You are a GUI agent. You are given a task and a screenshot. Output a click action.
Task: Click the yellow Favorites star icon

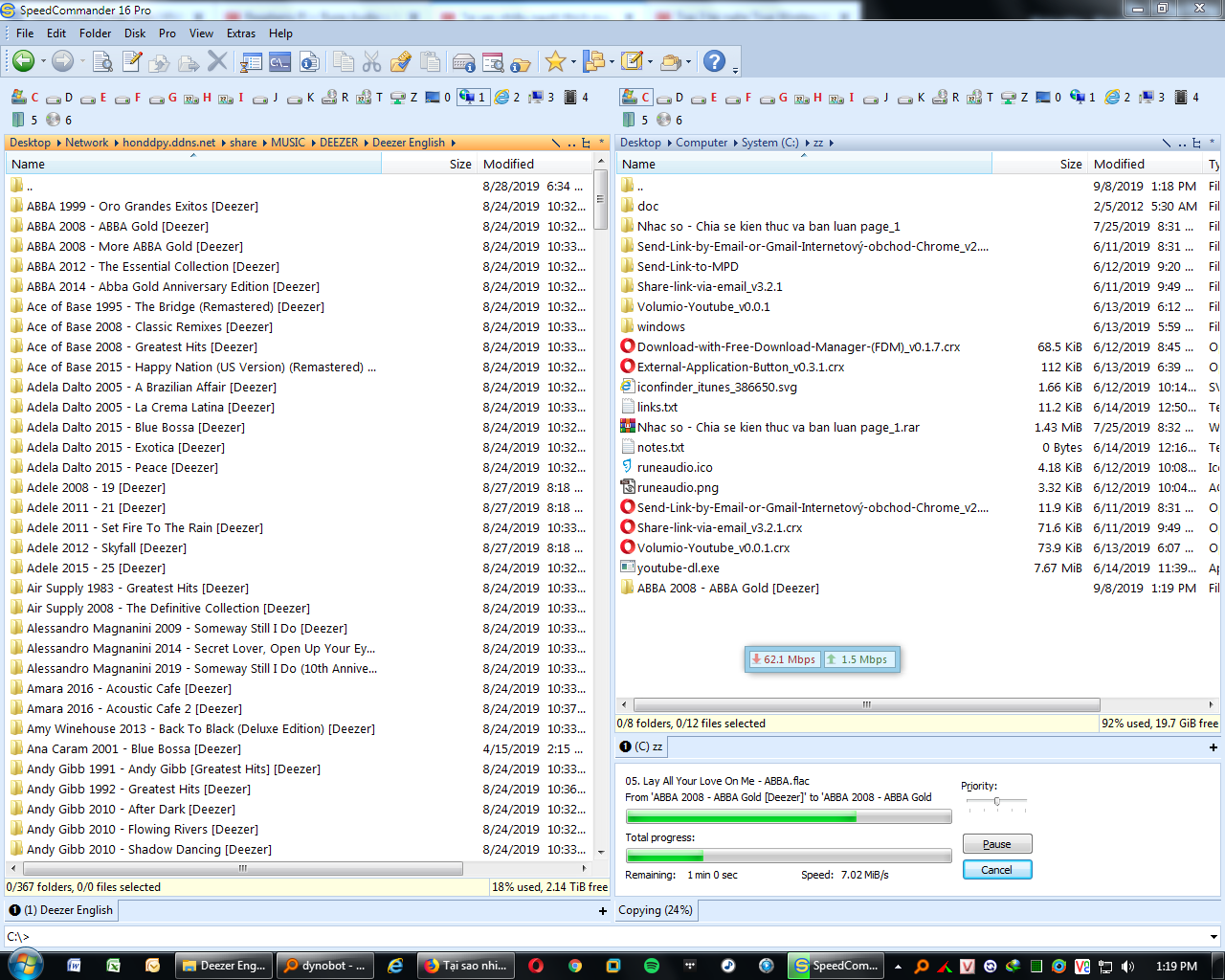554,61
